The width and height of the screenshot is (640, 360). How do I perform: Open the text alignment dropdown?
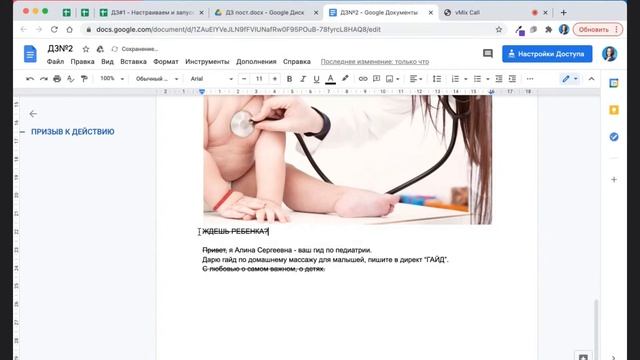tap(416, 79)
